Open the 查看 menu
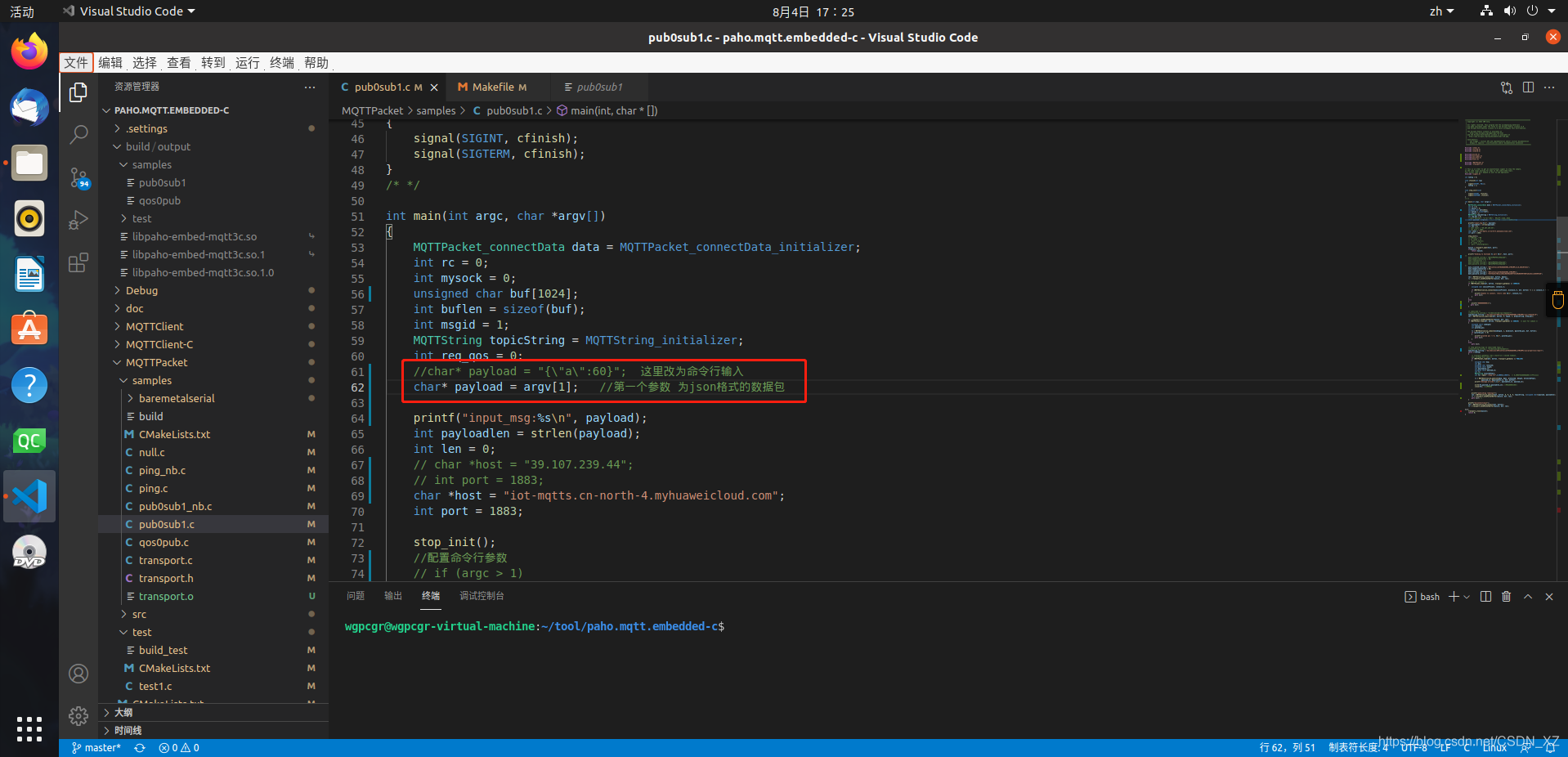The width and height of the screenshot is (1568, 757). coord(179,63)
